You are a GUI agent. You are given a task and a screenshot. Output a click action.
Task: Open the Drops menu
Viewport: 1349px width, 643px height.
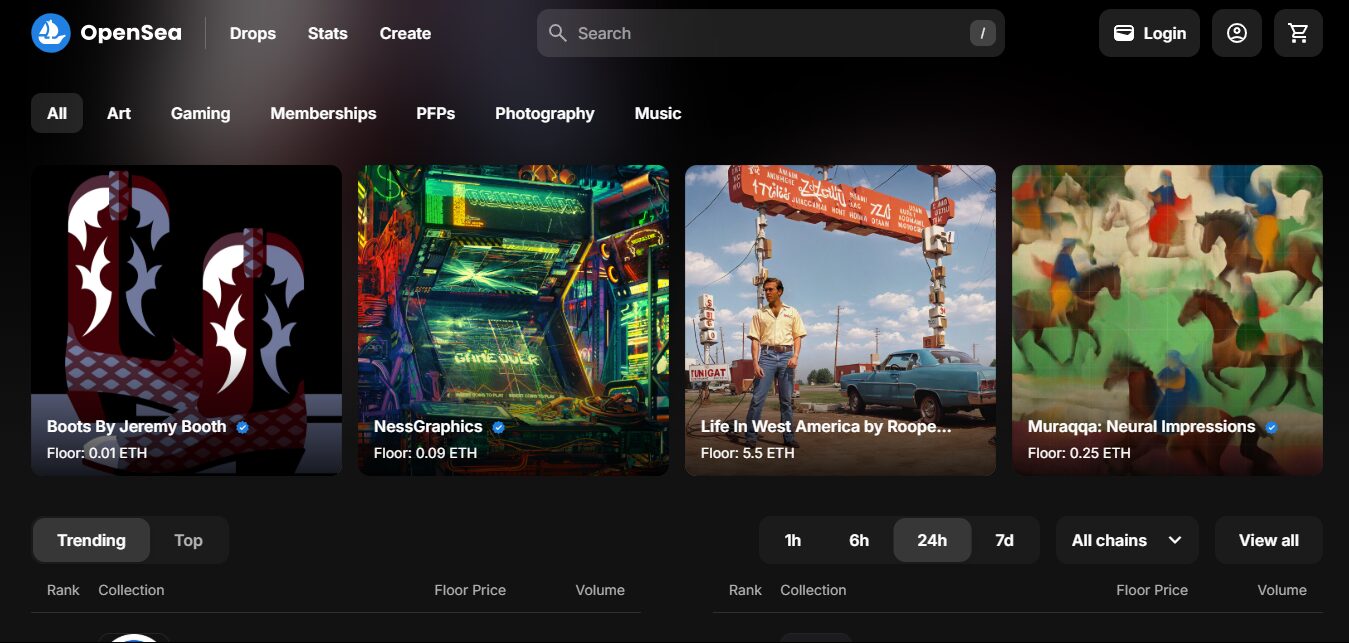tap(253, 33)
